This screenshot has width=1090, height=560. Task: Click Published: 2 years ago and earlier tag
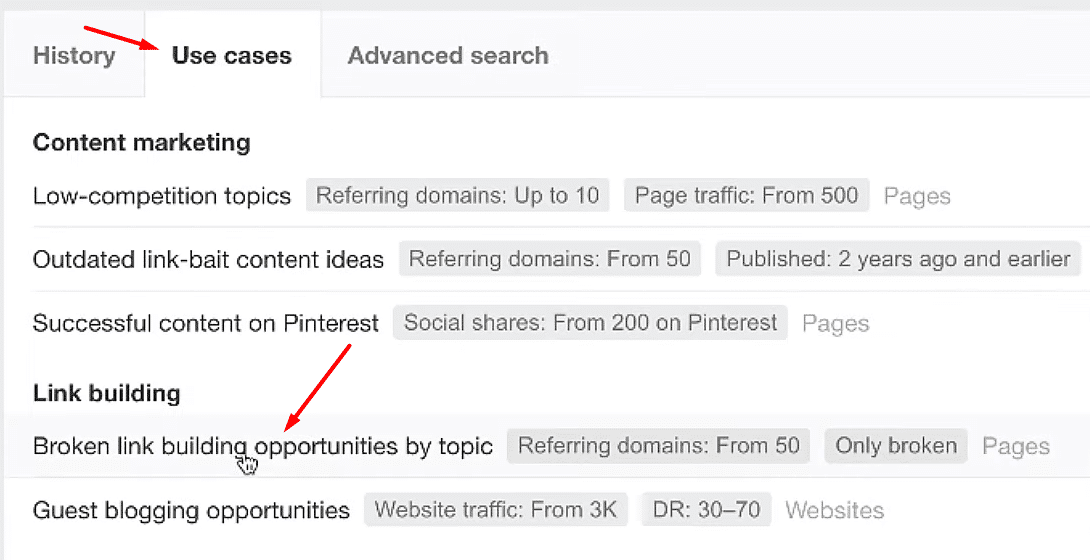898,260
